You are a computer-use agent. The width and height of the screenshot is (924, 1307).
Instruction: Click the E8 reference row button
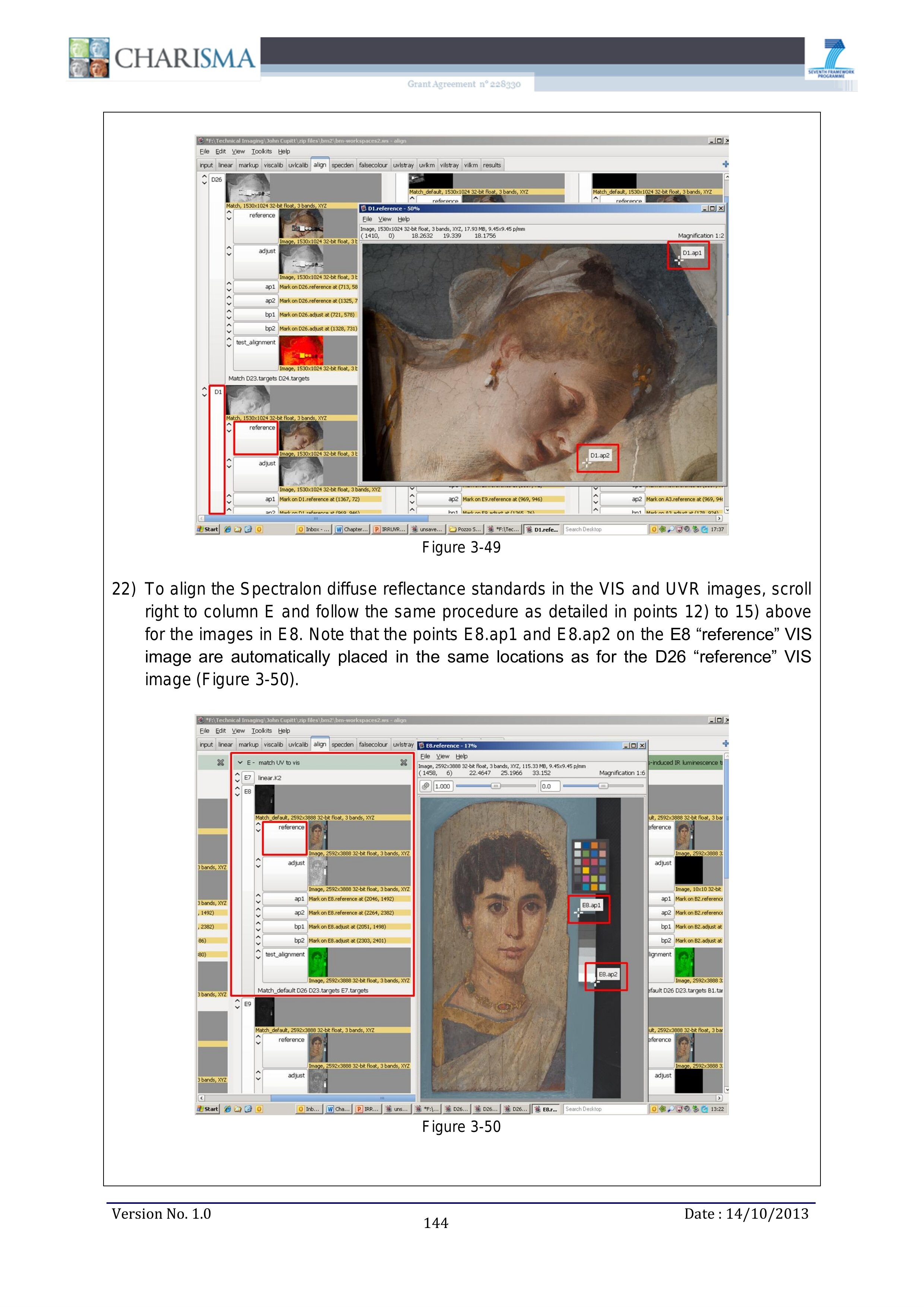[x=285, y=839]
